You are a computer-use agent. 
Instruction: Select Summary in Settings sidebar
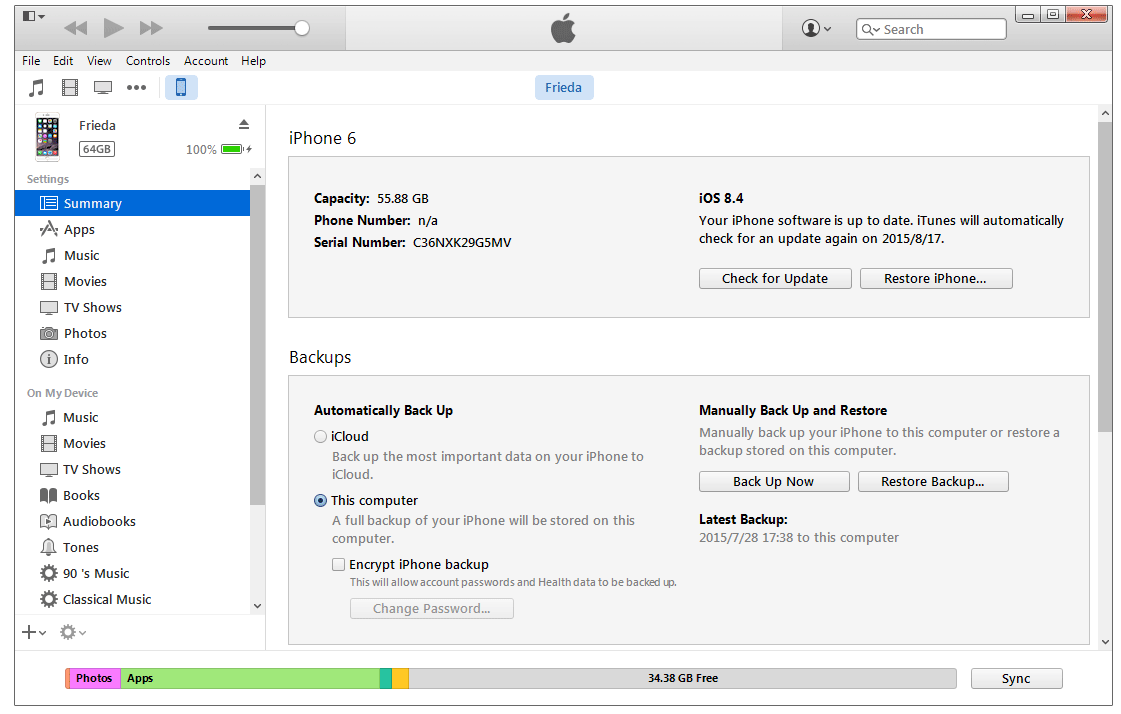tap(132, 203)
